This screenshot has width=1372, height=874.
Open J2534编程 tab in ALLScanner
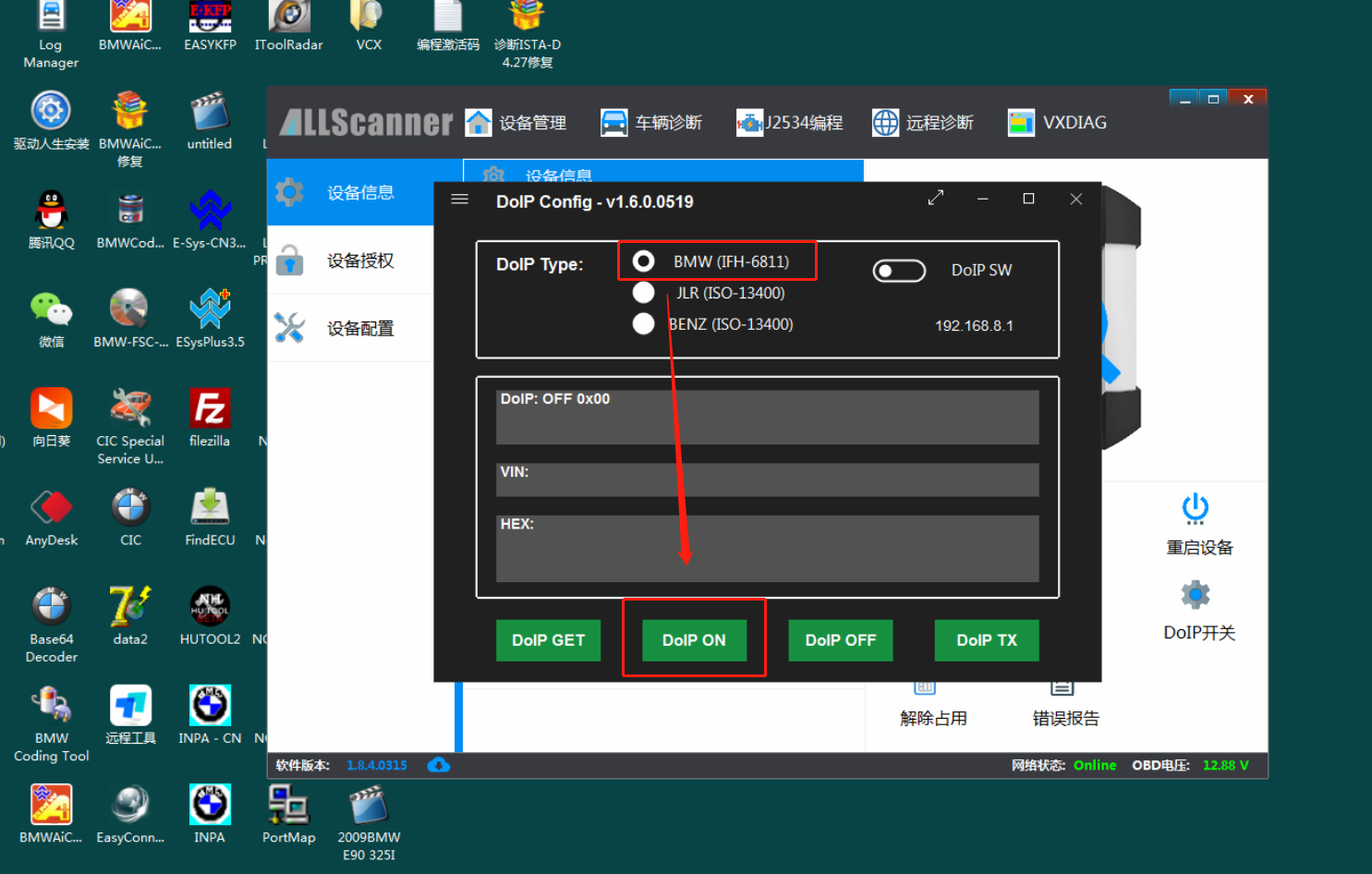789,123
